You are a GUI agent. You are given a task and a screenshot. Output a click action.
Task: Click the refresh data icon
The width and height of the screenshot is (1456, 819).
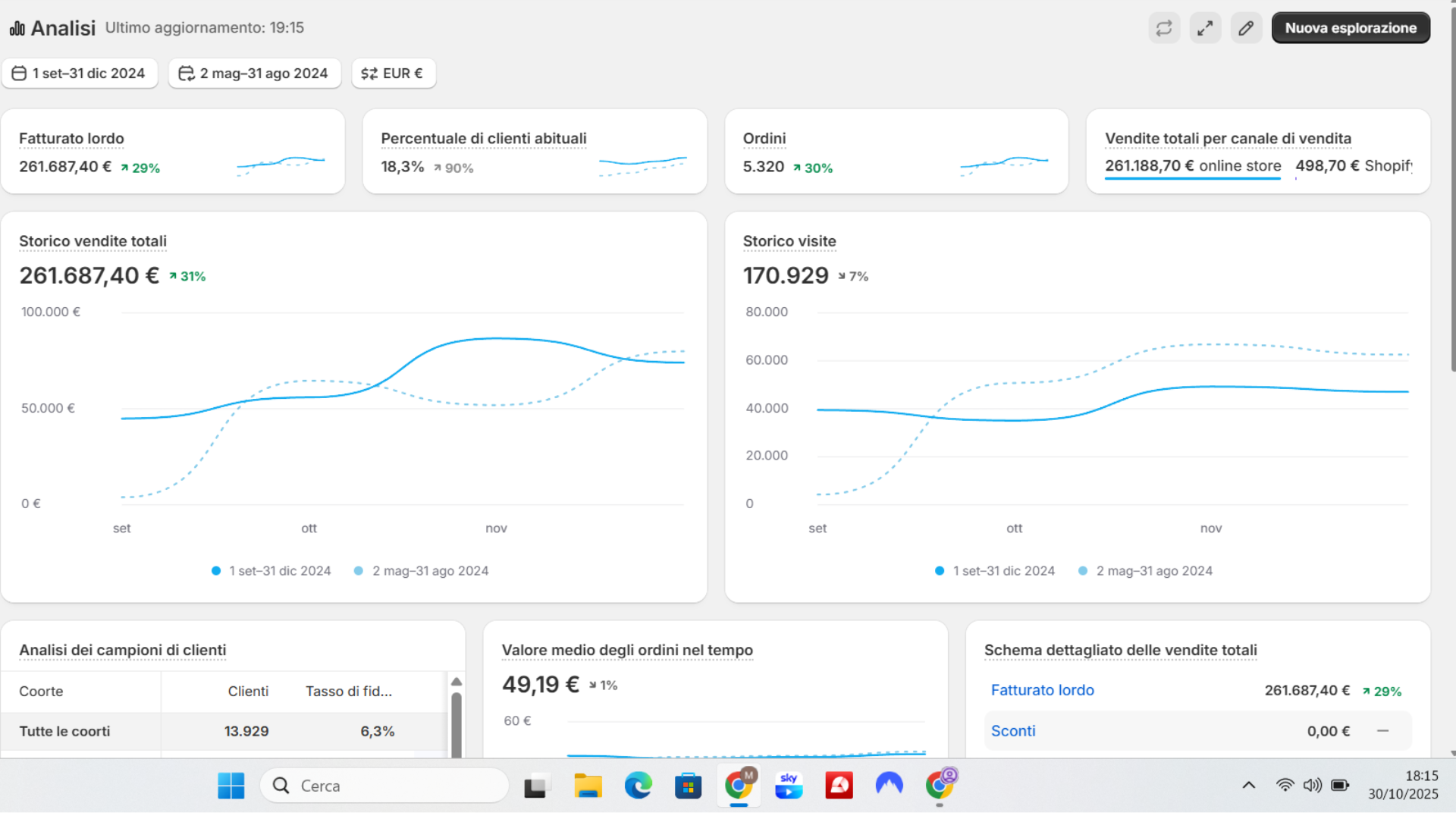1164,28
